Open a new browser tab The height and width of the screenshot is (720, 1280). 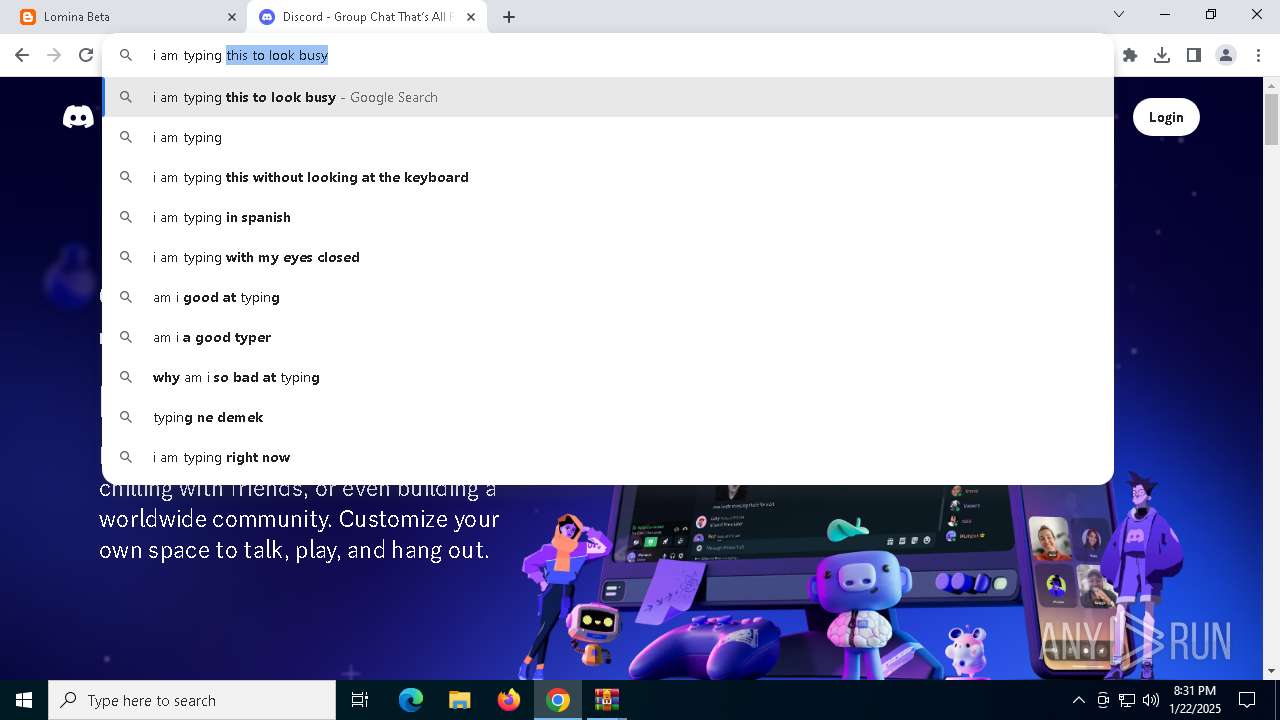click(509, 17)
